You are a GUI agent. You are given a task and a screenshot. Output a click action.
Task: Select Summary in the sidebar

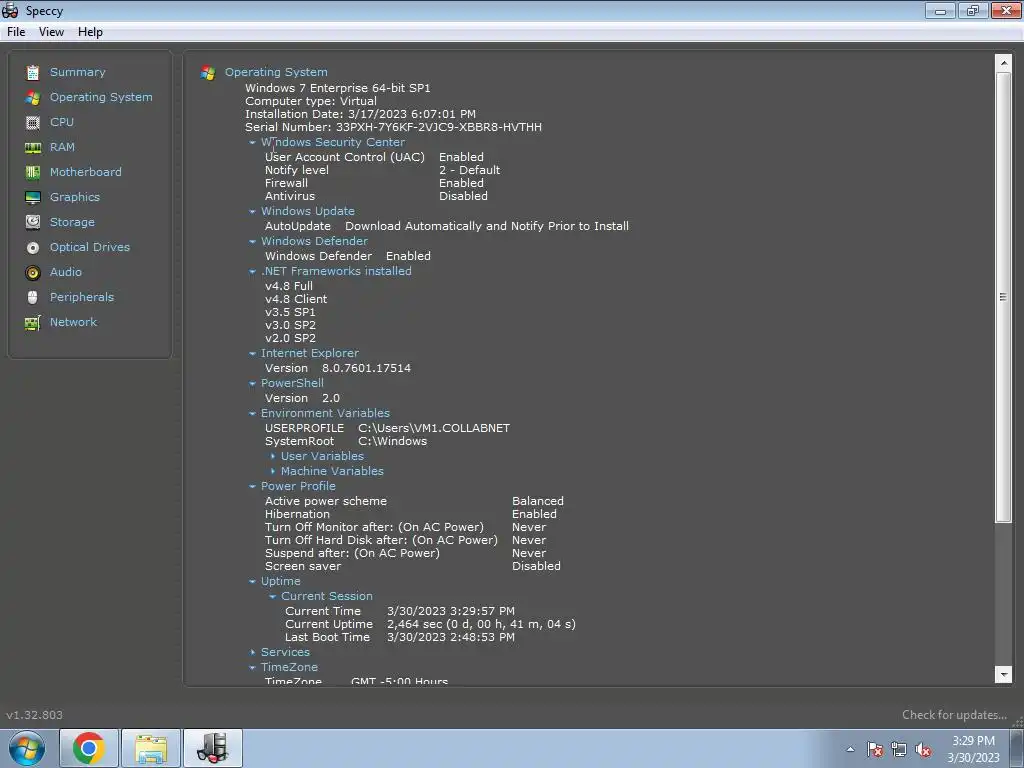click(x=78, y=72)
